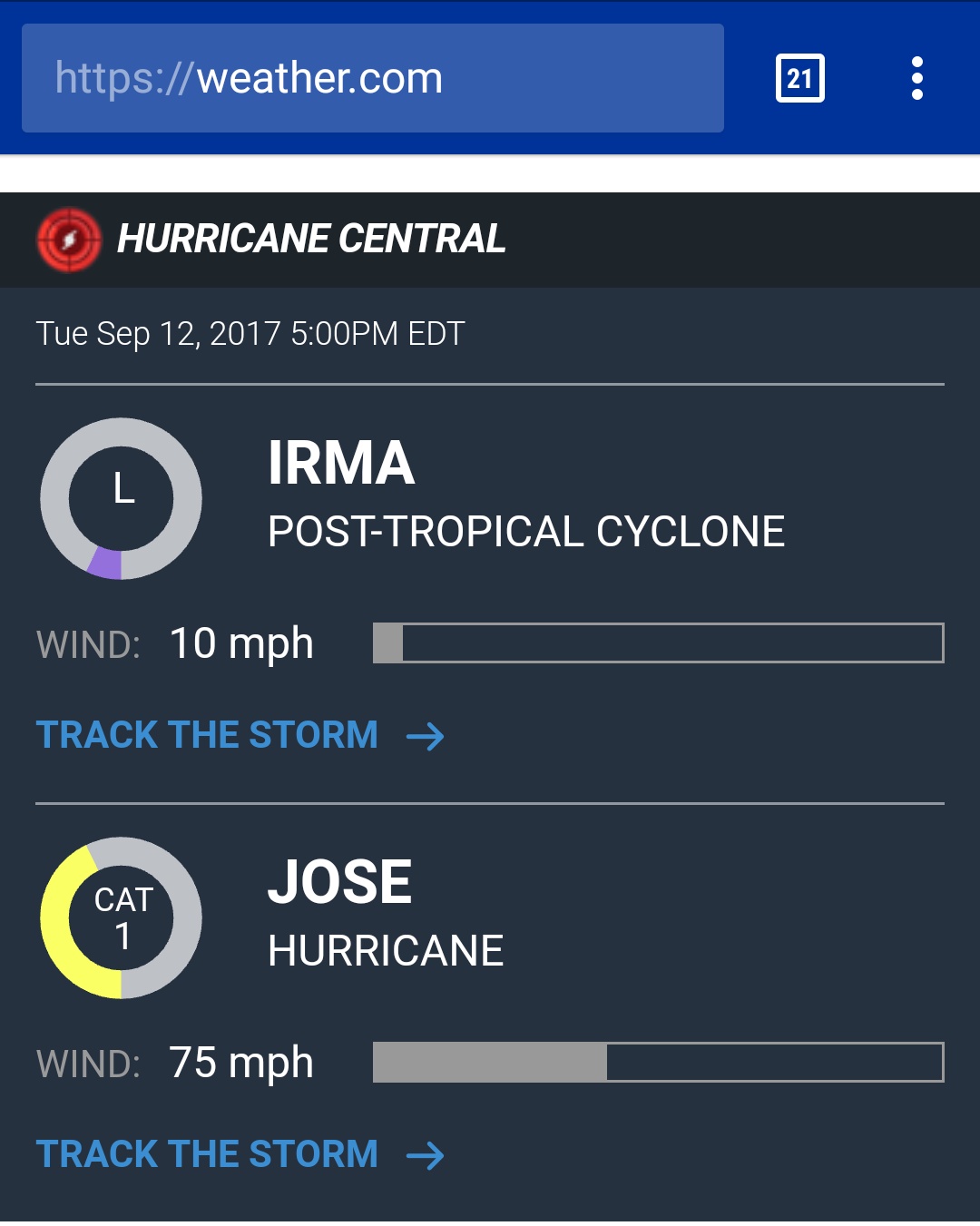Click Irma's 10 mph wind speed bar
The image size is (980, 1226).
pyautogui.click(x=658, y=642)
